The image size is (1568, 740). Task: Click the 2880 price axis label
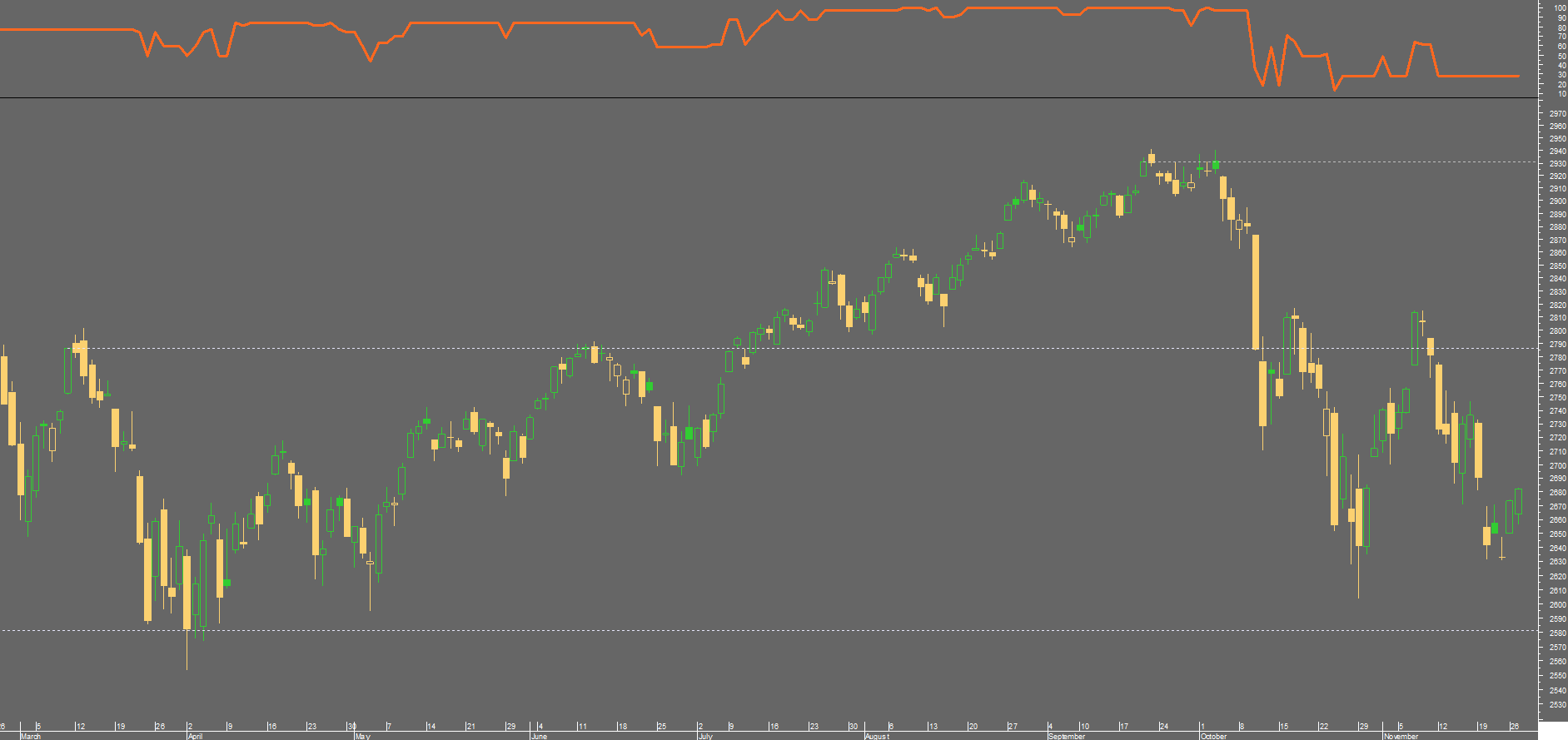(1557, 227)
